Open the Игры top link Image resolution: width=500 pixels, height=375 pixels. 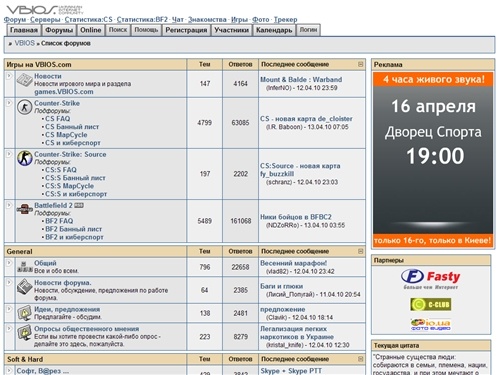tap(239, 19)
